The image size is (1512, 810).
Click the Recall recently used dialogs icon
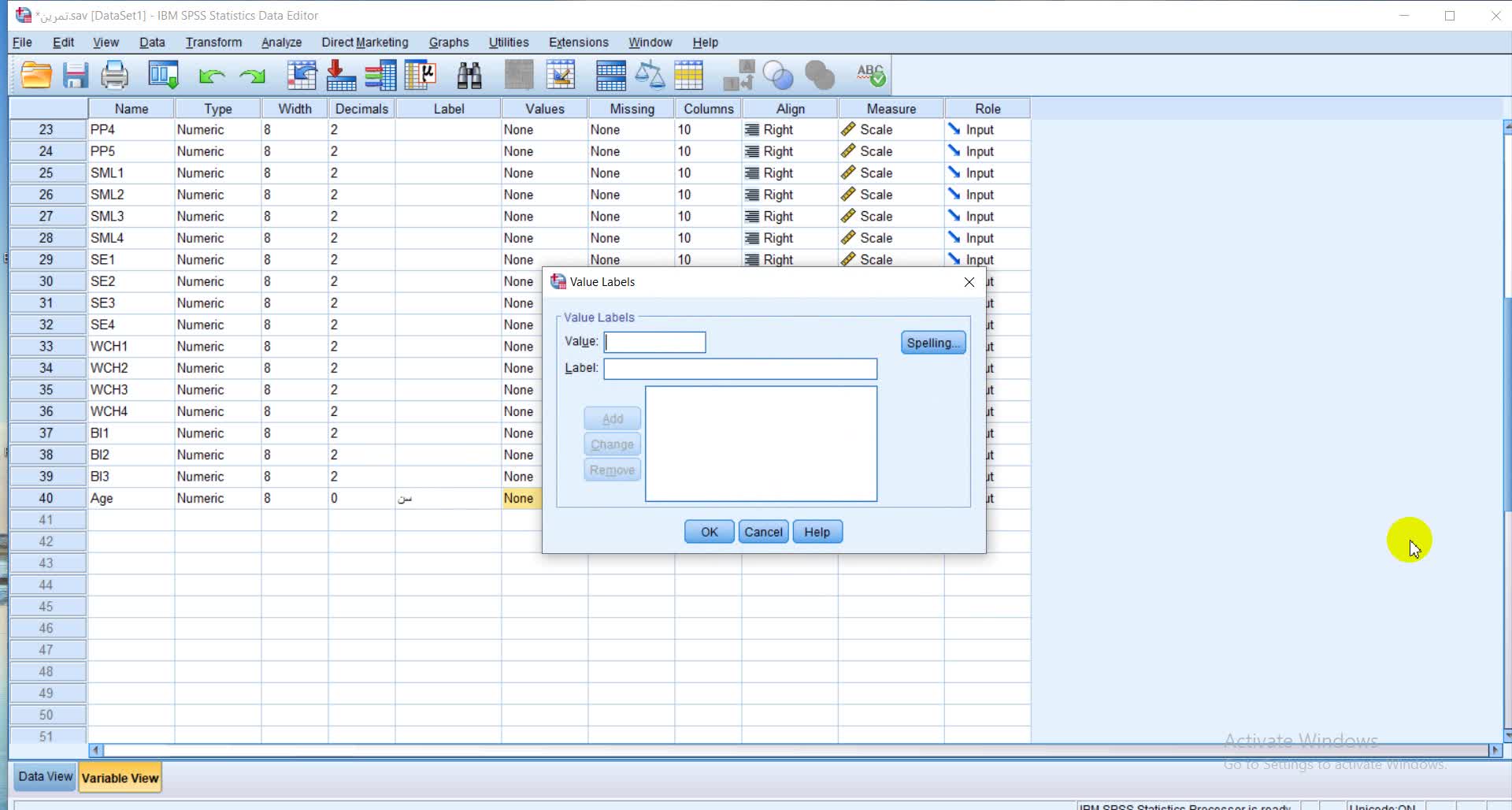[x=164, y=76]
